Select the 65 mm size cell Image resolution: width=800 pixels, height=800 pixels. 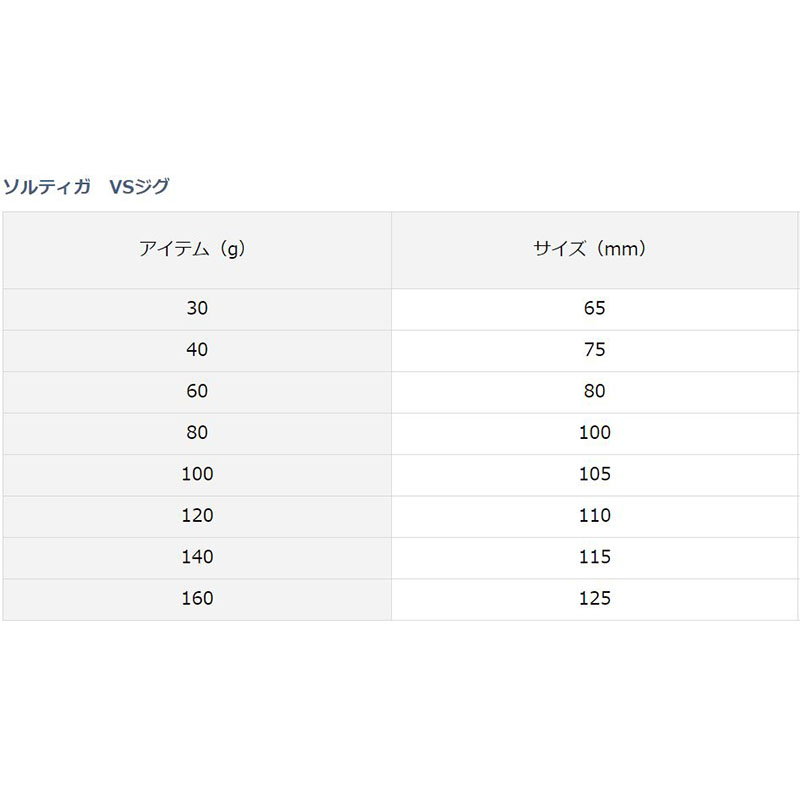pos(594,308)
